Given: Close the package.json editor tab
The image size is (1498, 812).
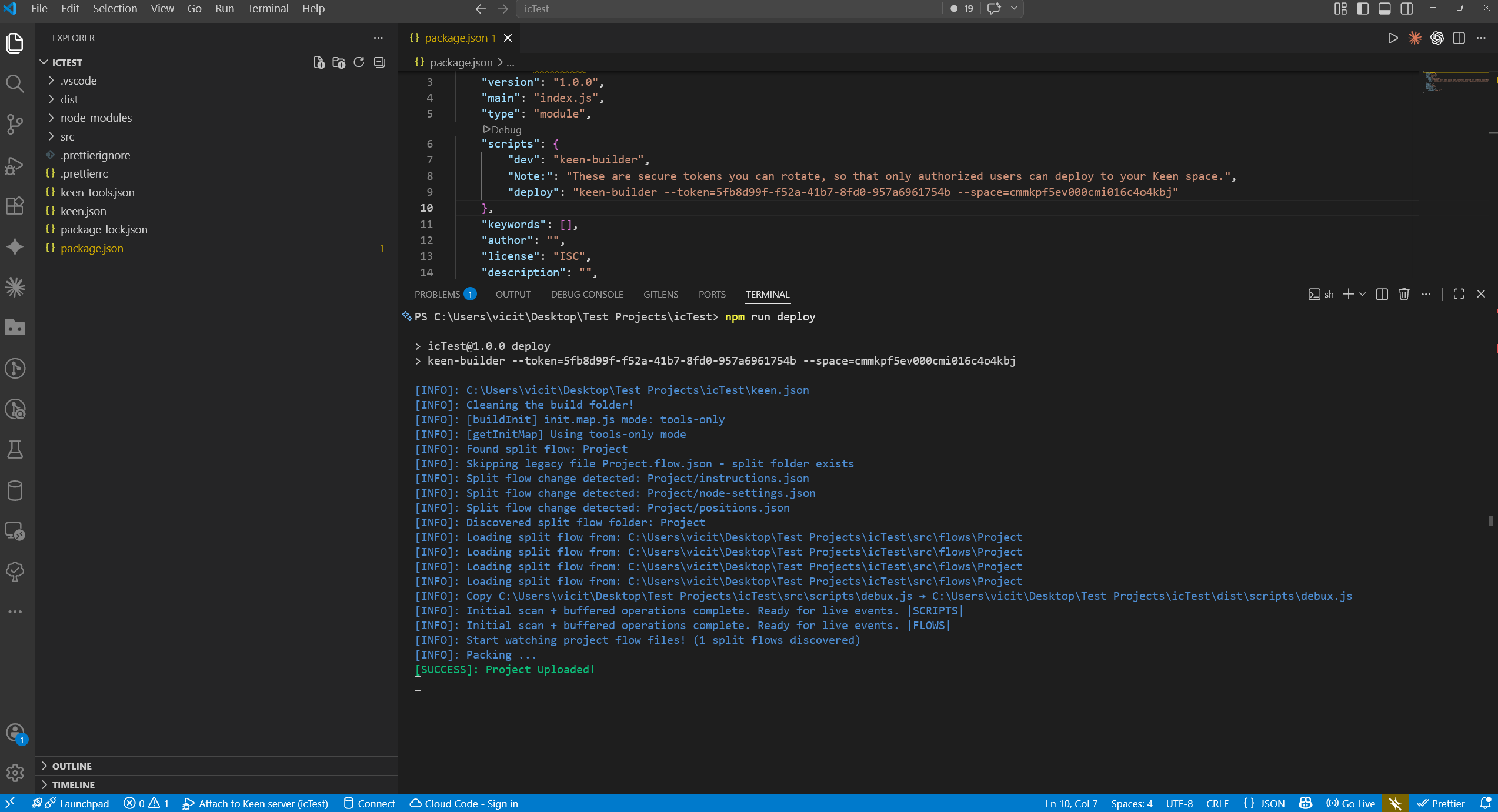Looking at the screenshot, I should click(x=508, y=38).
